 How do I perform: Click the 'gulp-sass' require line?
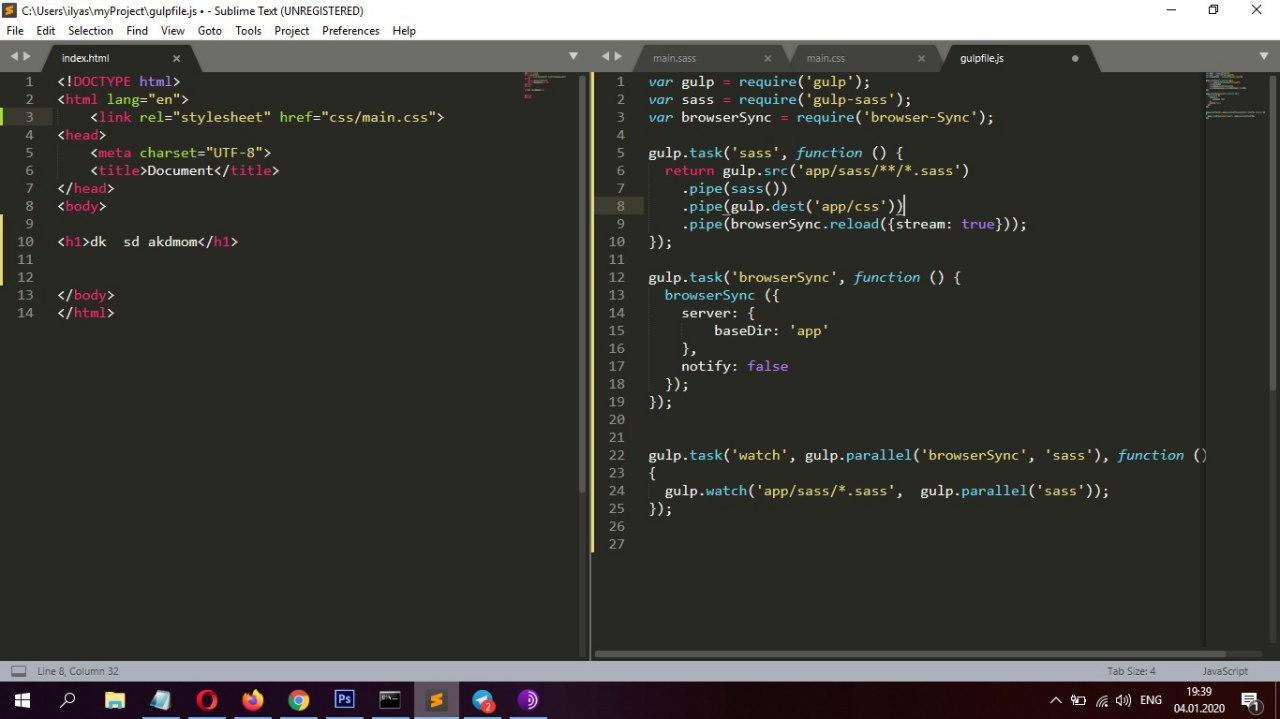[x=780, y=100]
